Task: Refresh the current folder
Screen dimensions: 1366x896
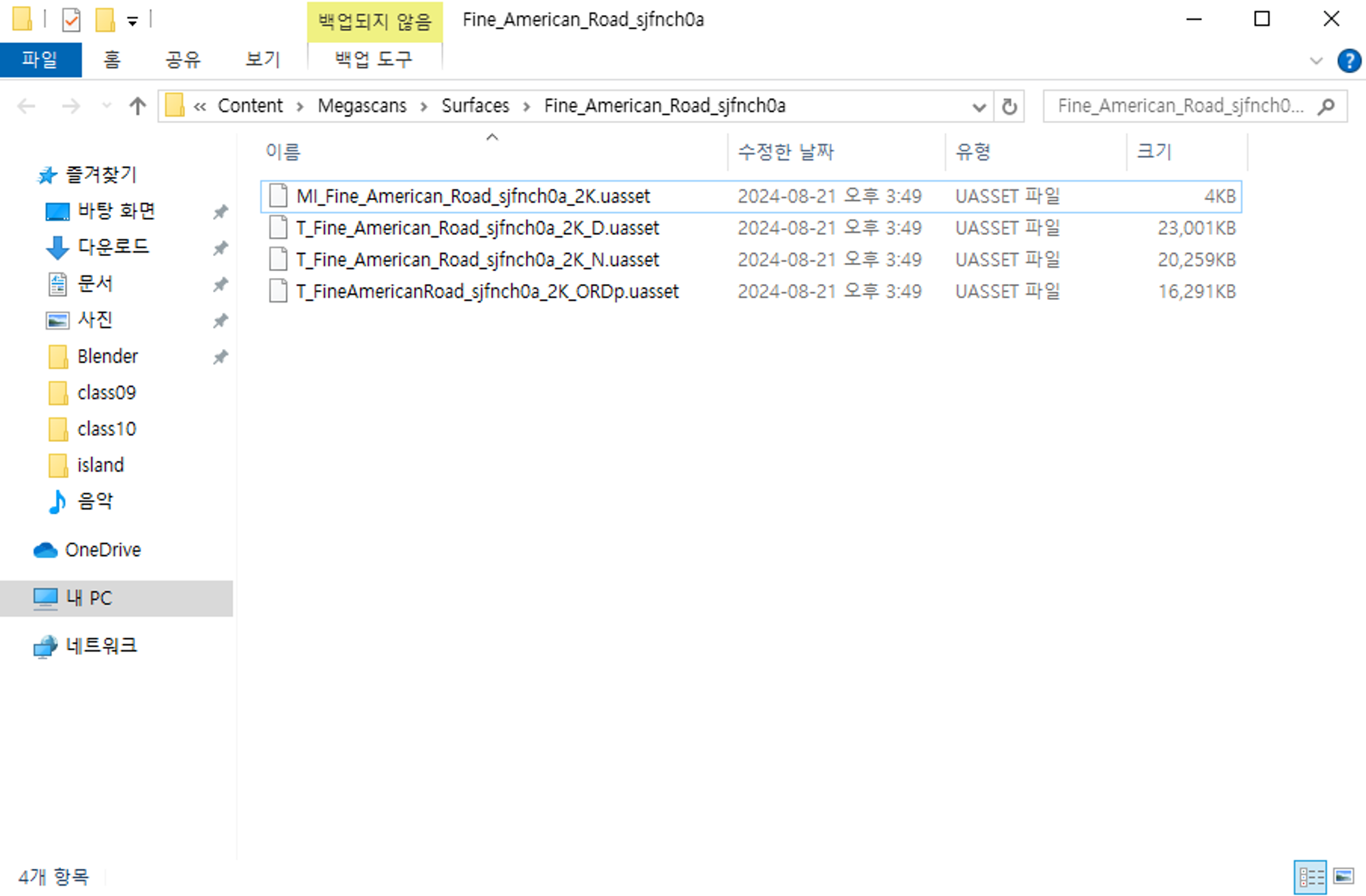Action: click(x=1009, y=107)
